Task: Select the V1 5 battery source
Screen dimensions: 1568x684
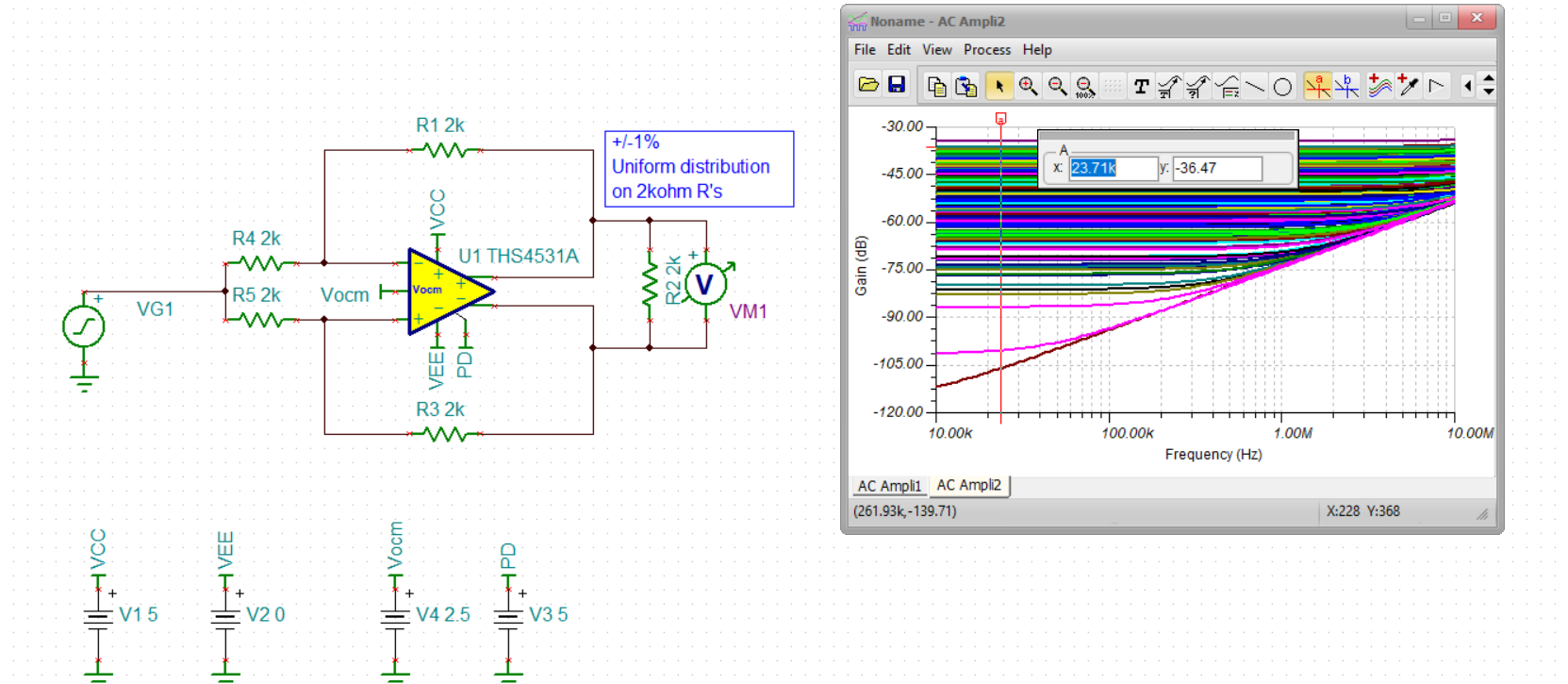Action: 98,619
